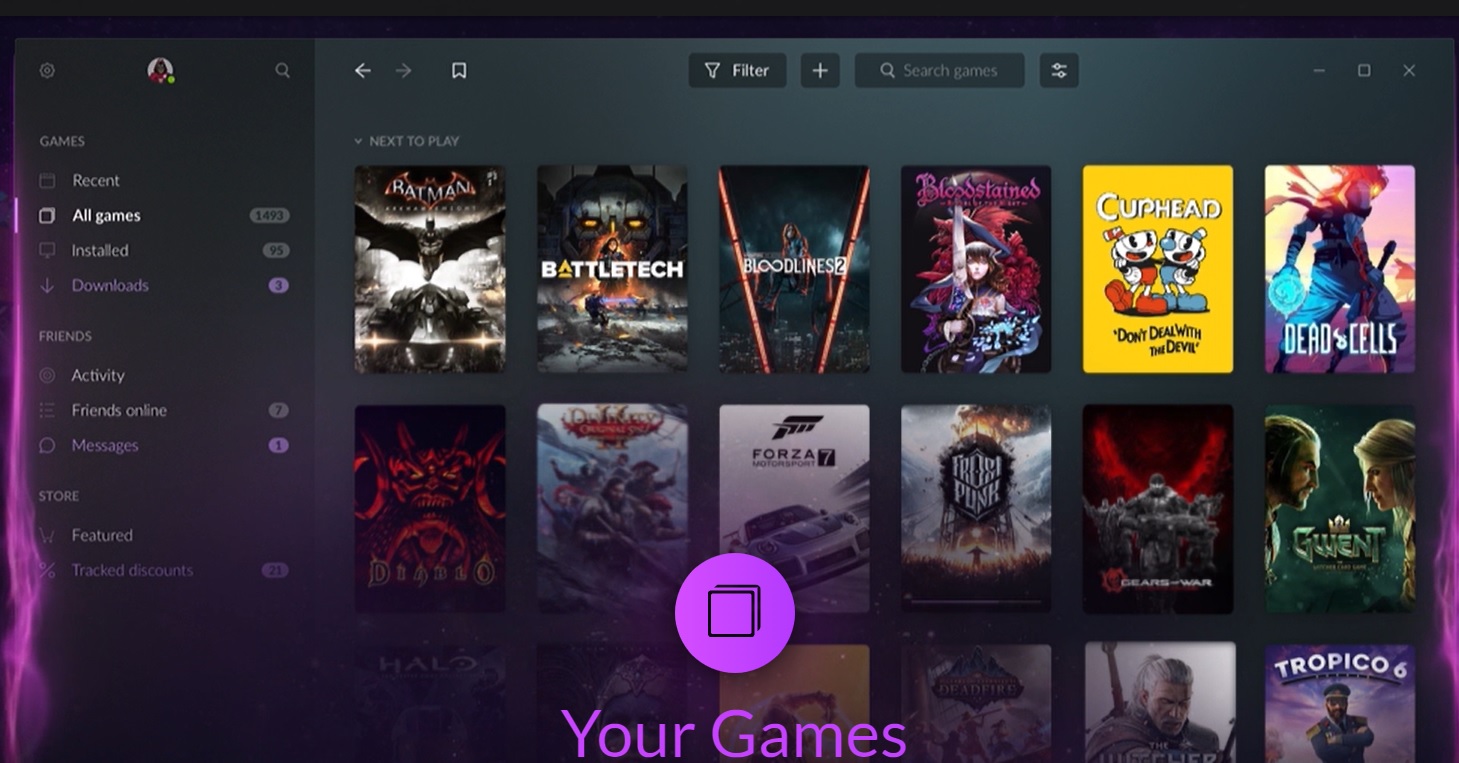Click the sidebar search magnifier icon
Viewport: 1459px width, 763px height.
coord(283,71)
